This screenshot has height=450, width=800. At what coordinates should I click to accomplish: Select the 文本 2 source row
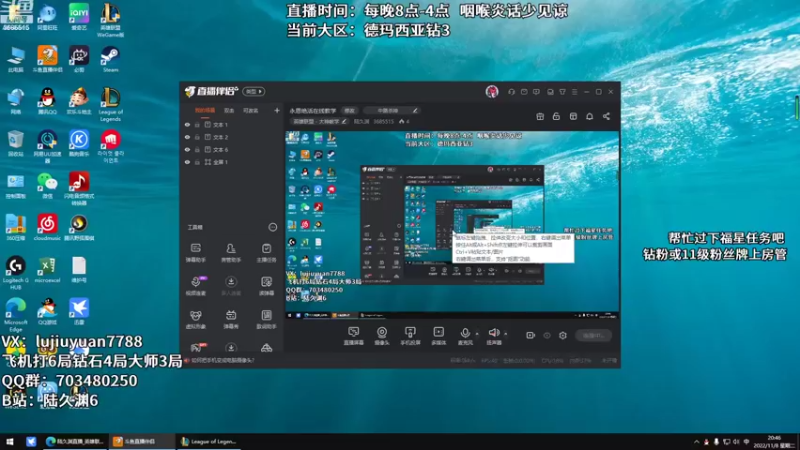[232, 137]
